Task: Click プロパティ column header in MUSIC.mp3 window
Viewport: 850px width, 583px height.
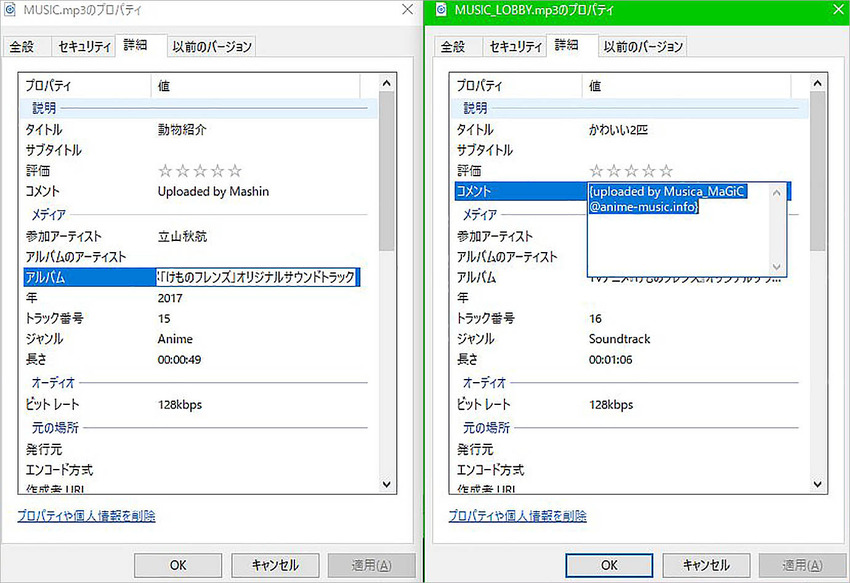Action: pos(85,86)
